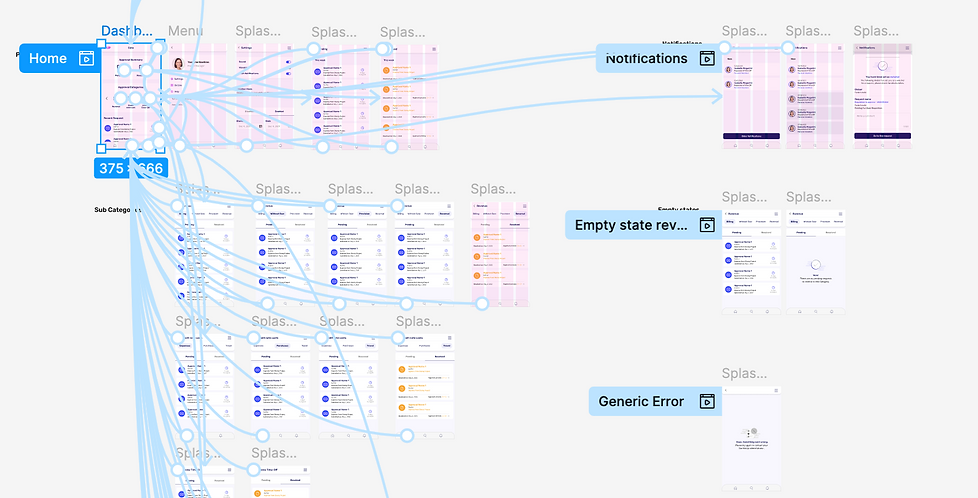Click the top-left selection handle of the Dashboard frame

tap(101, 44)
